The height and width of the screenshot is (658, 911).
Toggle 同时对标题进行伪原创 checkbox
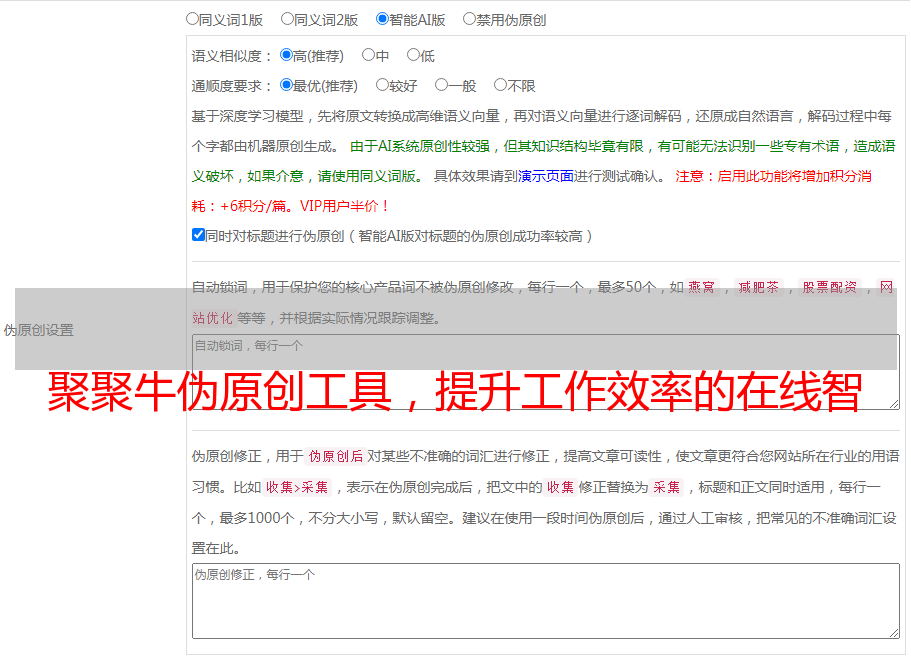[198, 235]
